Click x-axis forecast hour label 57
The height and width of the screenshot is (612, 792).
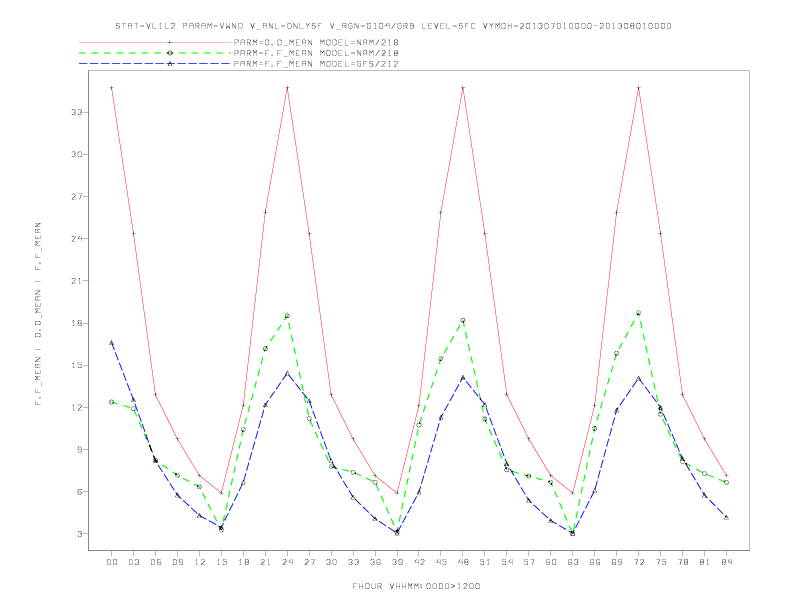529,562
